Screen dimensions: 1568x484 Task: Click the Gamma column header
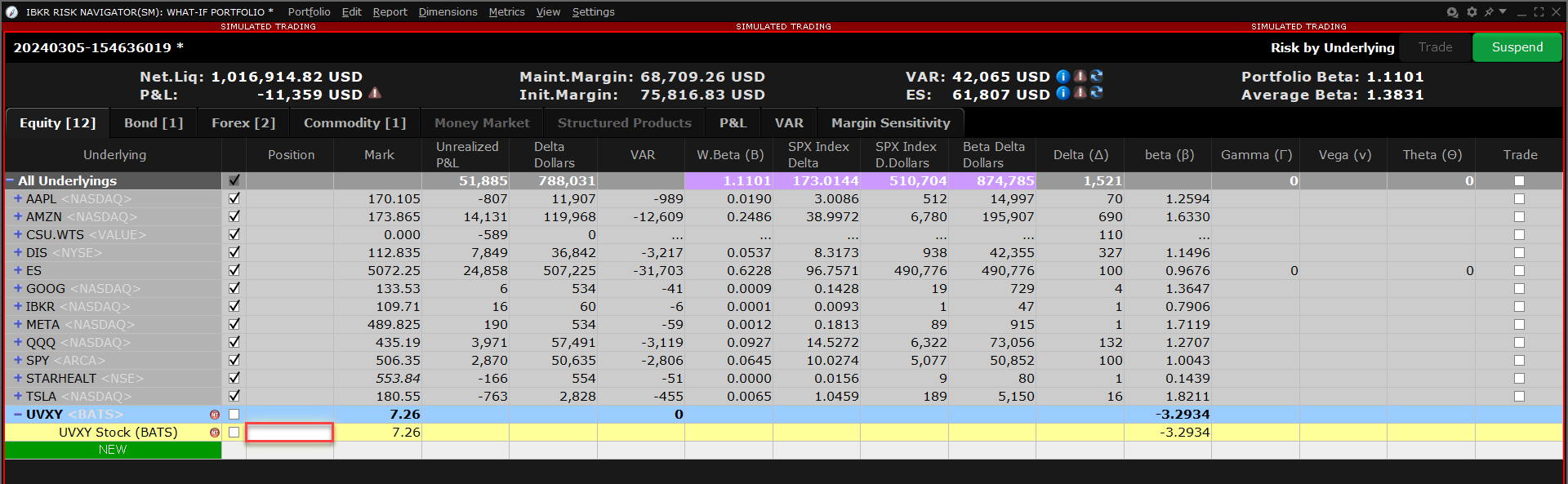click(x=1256, y=154)
